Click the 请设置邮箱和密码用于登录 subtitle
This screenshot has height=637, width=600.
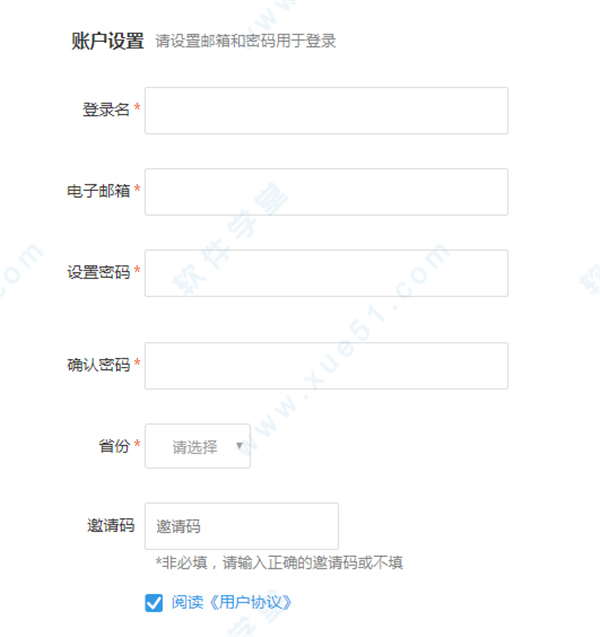point(246,41)
